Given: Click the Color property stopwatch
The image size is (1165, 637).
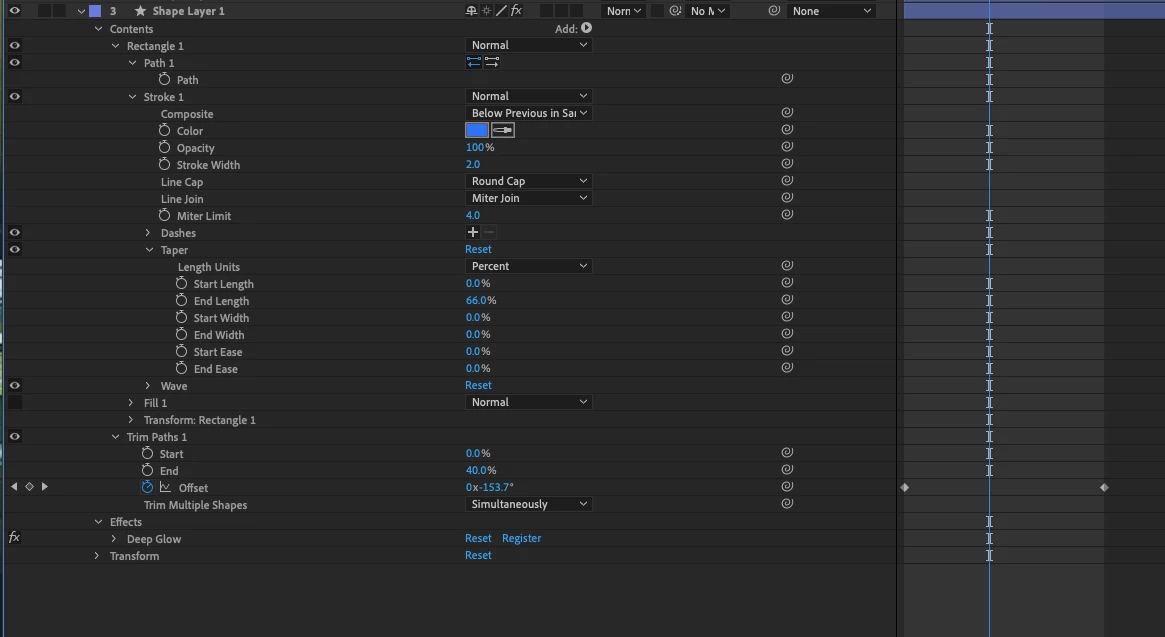Looking at the screenshot, I should 164,130.
